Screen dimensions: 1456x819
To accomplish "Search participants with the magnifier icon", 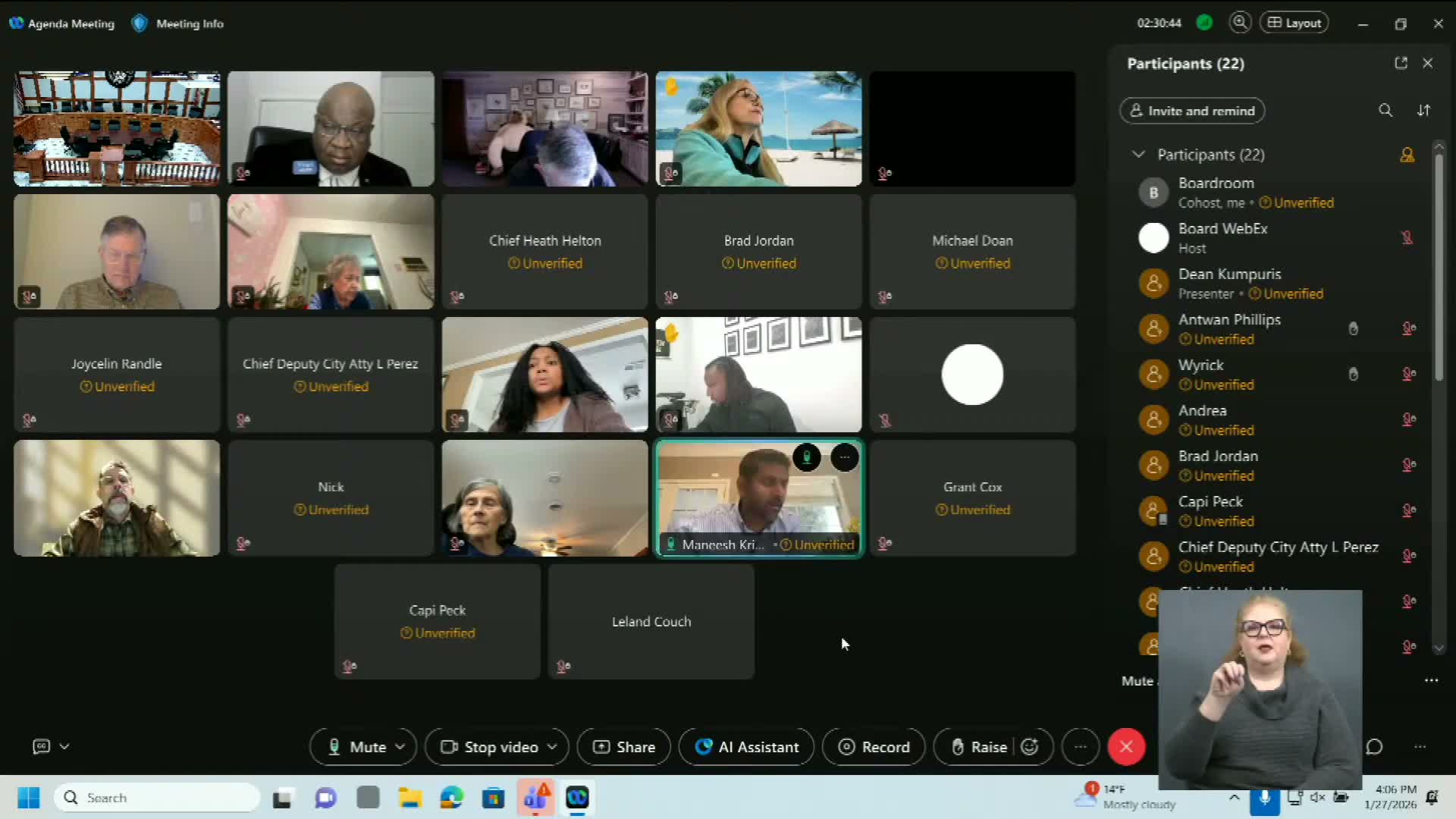I will tap(1385, 111).
